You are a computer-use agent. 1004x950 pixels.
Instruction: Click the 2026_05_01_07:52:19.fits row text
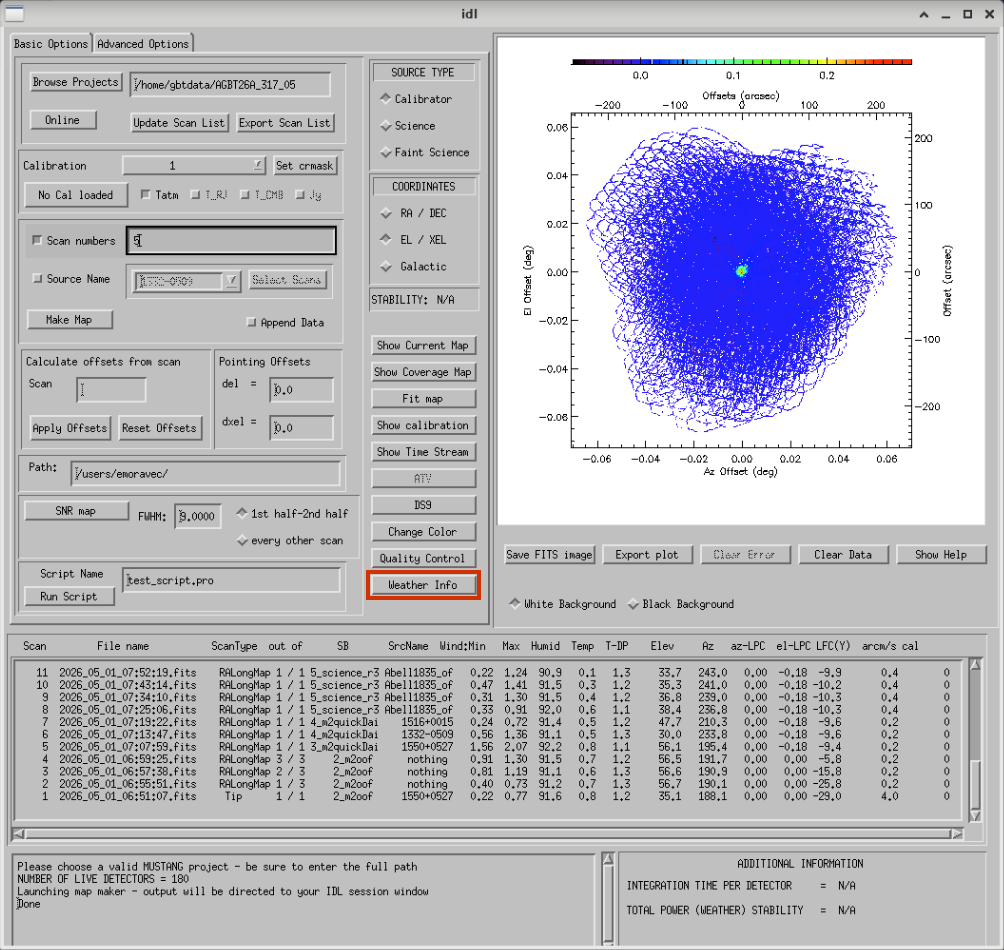[x=127, y=673]
